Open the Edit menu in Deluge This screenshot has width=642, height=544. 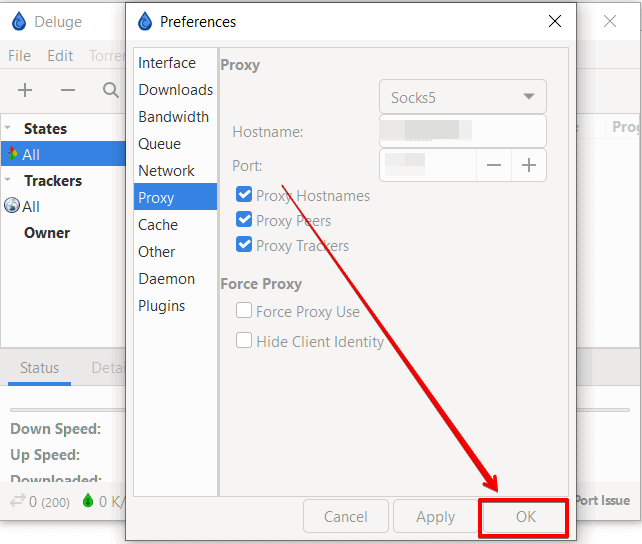point(60,56)
